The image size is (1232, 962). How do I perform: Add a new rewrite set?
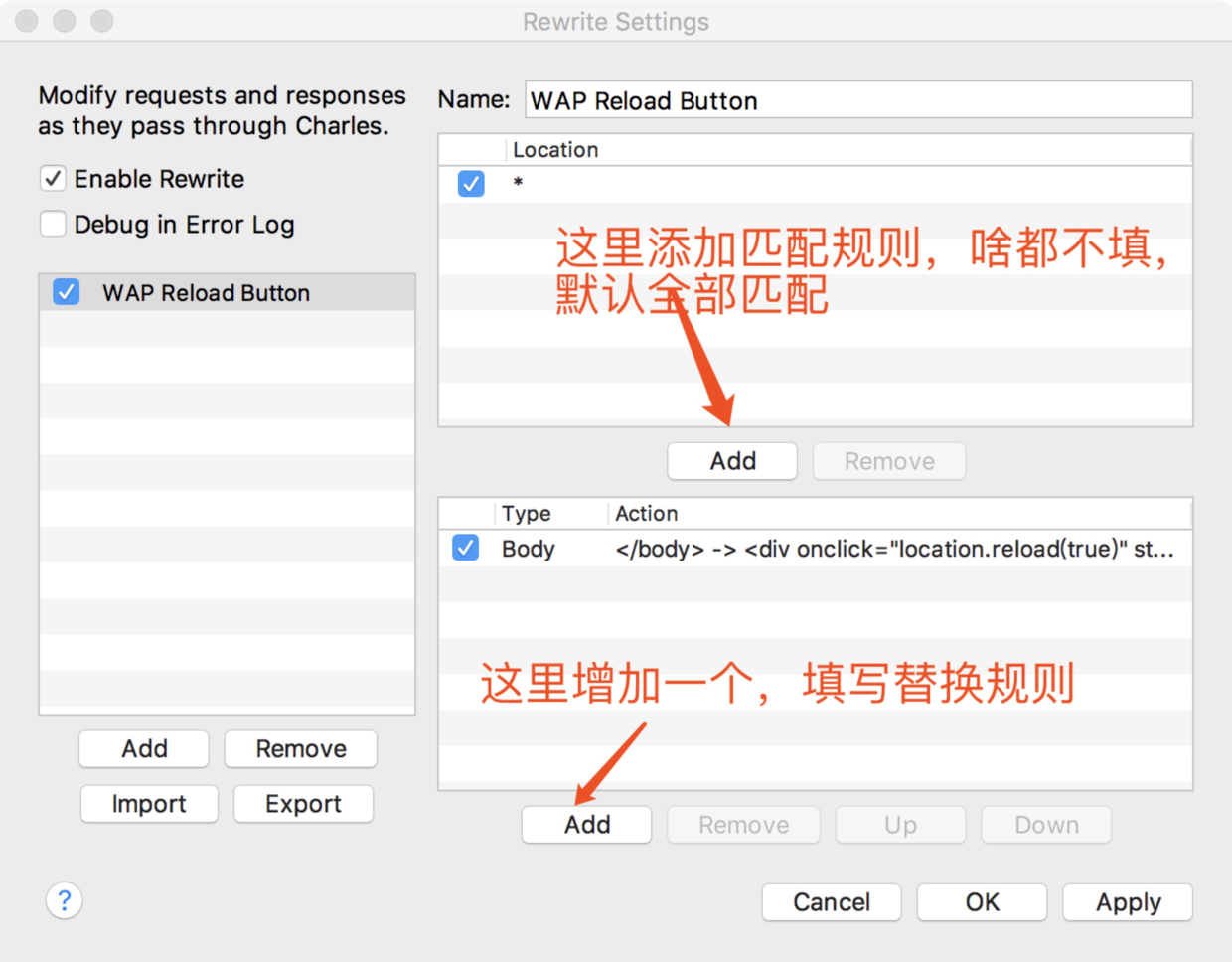(x=144, y=749)
